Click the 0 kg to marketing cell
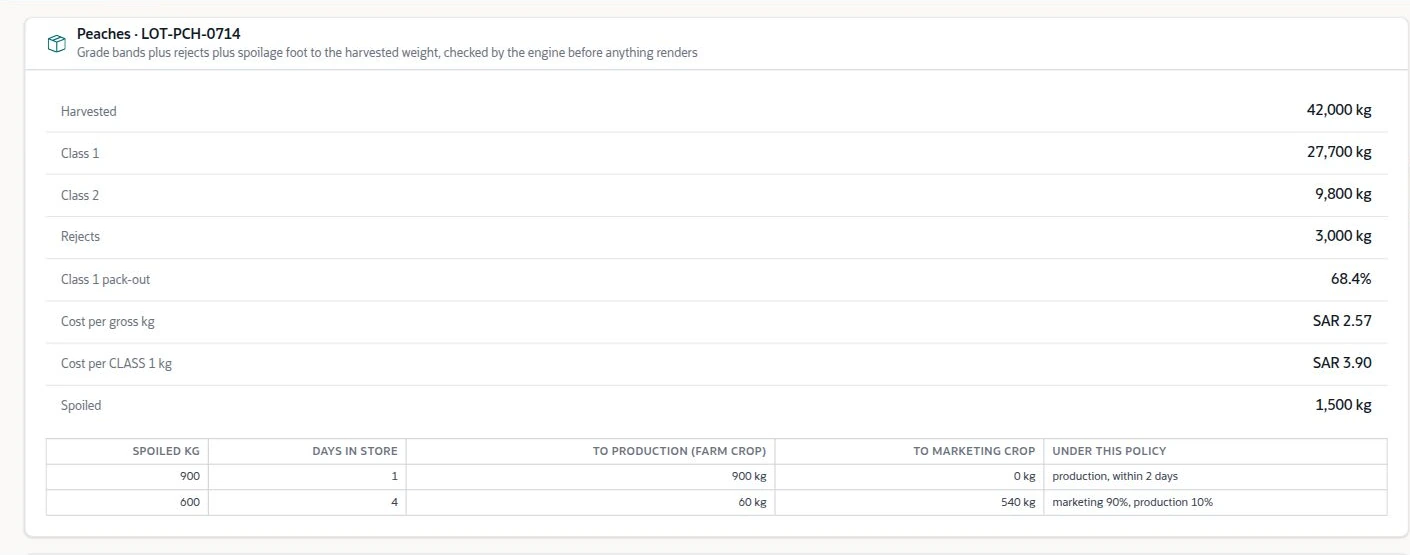The width and height of the screenshot is (1410, 555). click(909, 477)
